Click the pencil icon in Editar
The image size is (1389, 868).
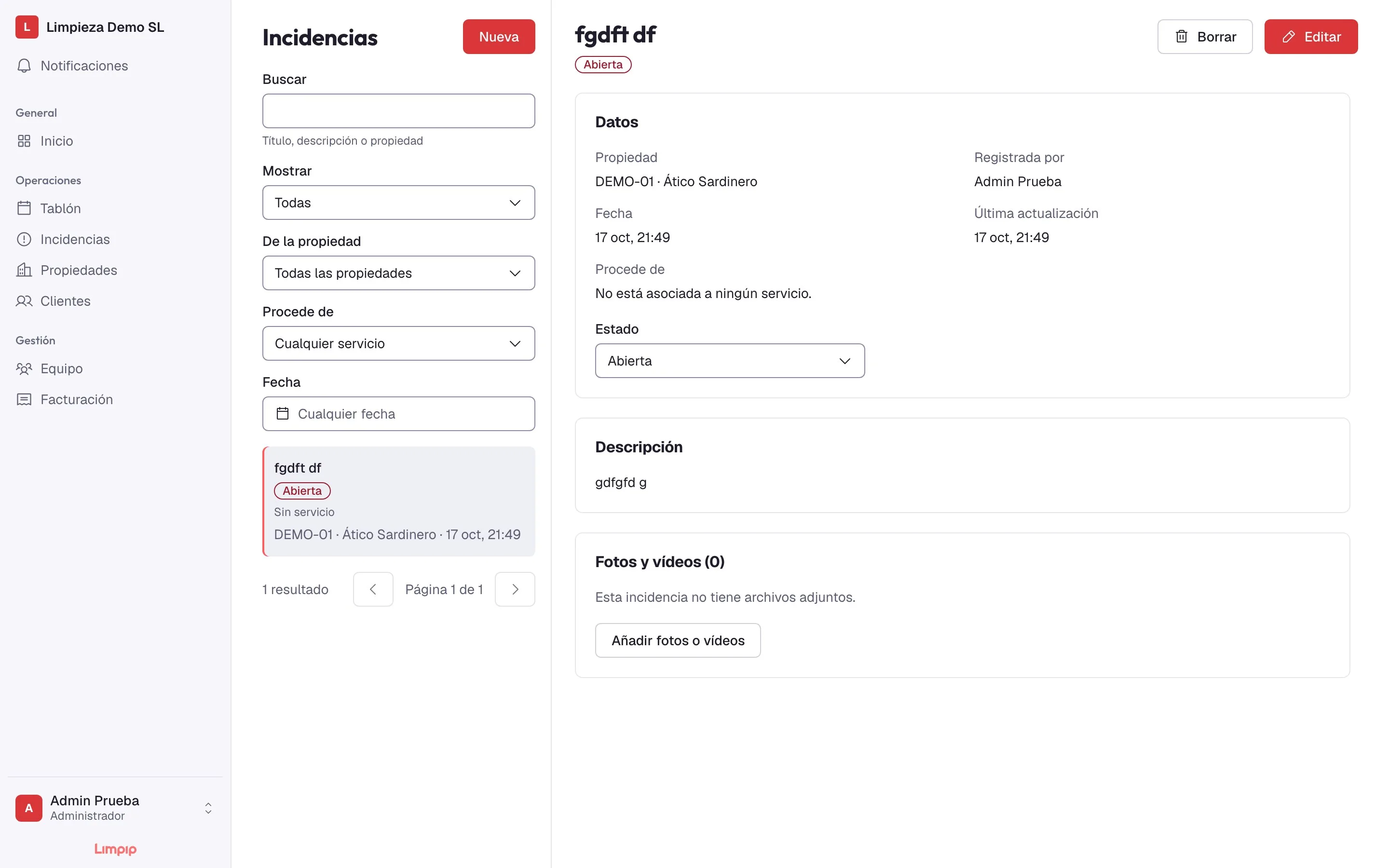click(1289, 37)
